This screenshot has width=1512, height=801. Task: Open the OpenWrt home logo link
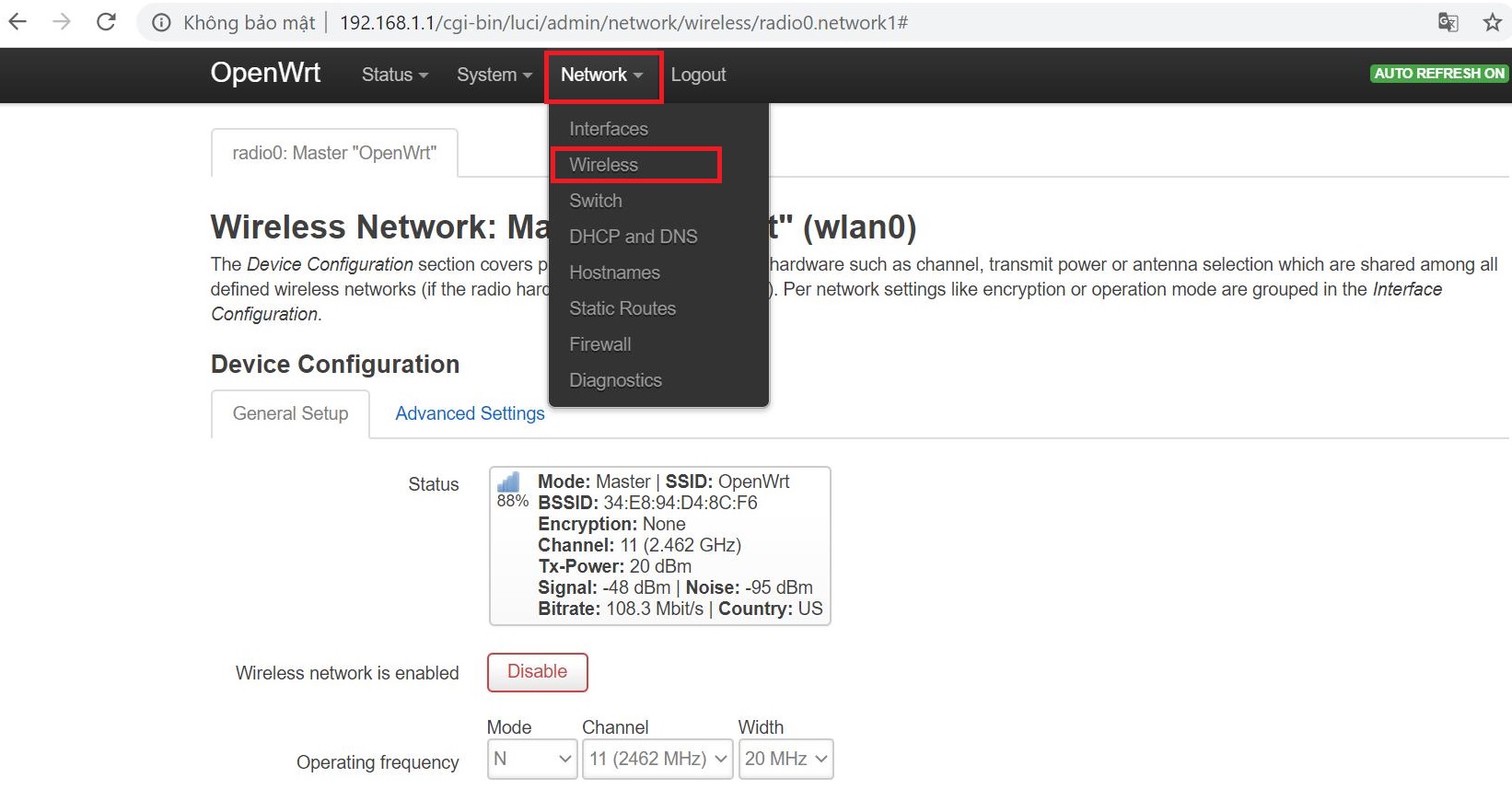[x=265, y=73]
